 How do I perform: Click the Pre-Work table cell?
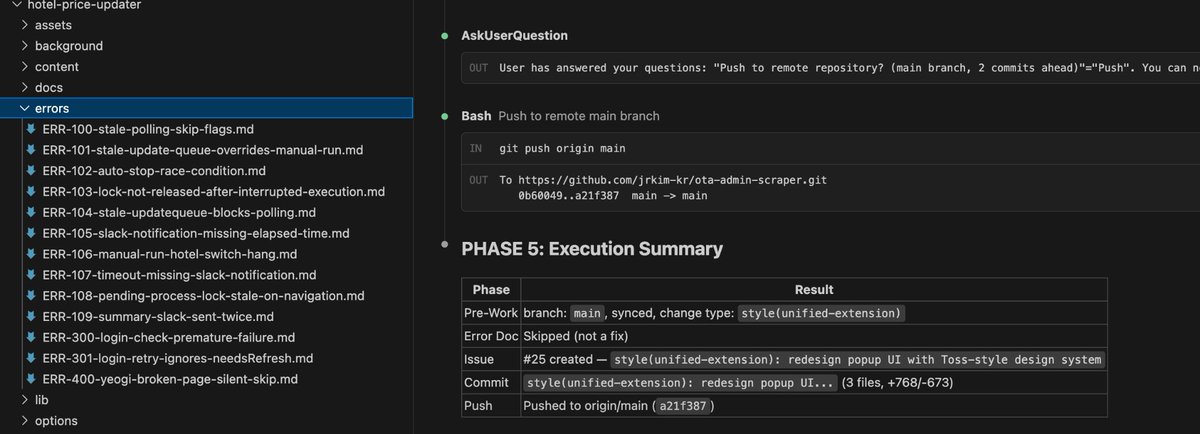490,313
